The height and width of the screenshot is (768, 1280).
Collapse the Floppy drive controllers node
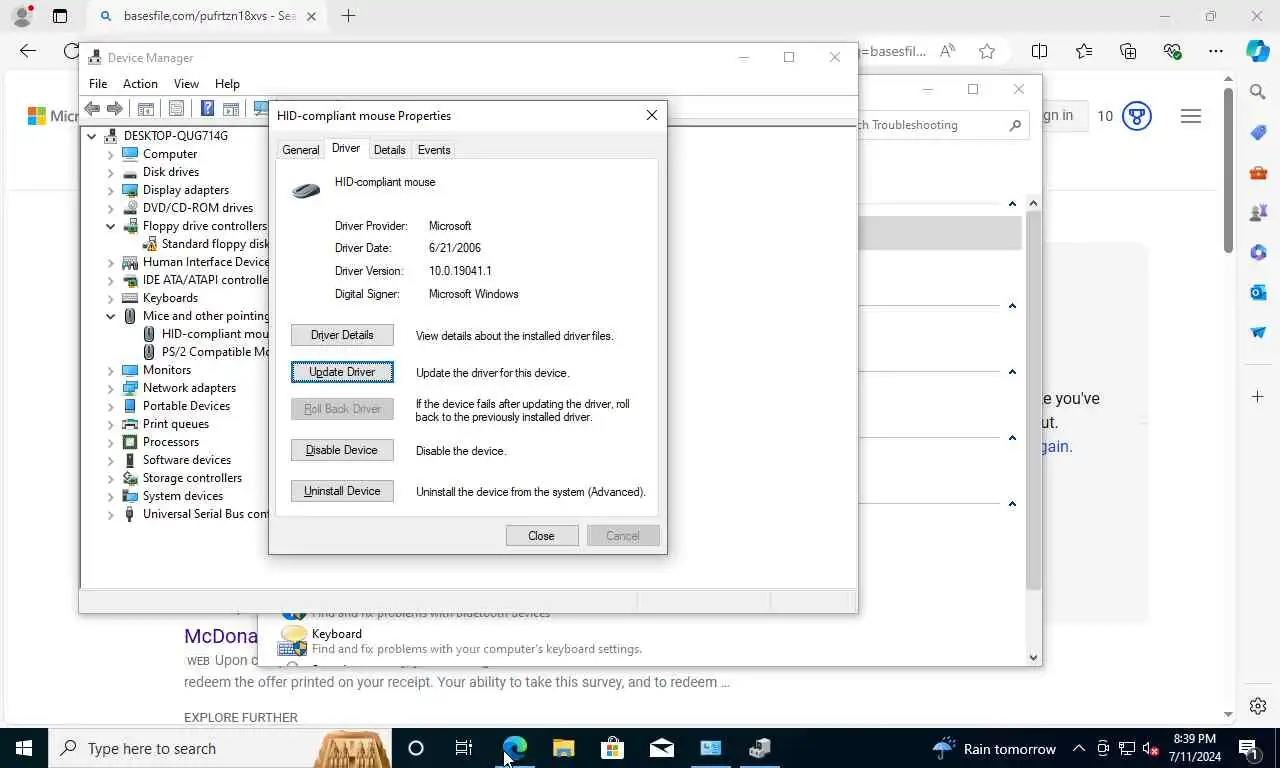[x=111, y=226]
